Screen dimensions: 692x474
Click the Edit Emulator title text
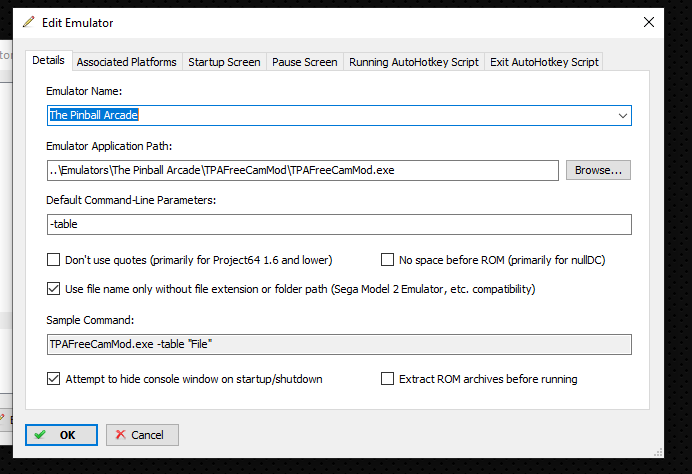pyautogui.click(x=78, y=23)
